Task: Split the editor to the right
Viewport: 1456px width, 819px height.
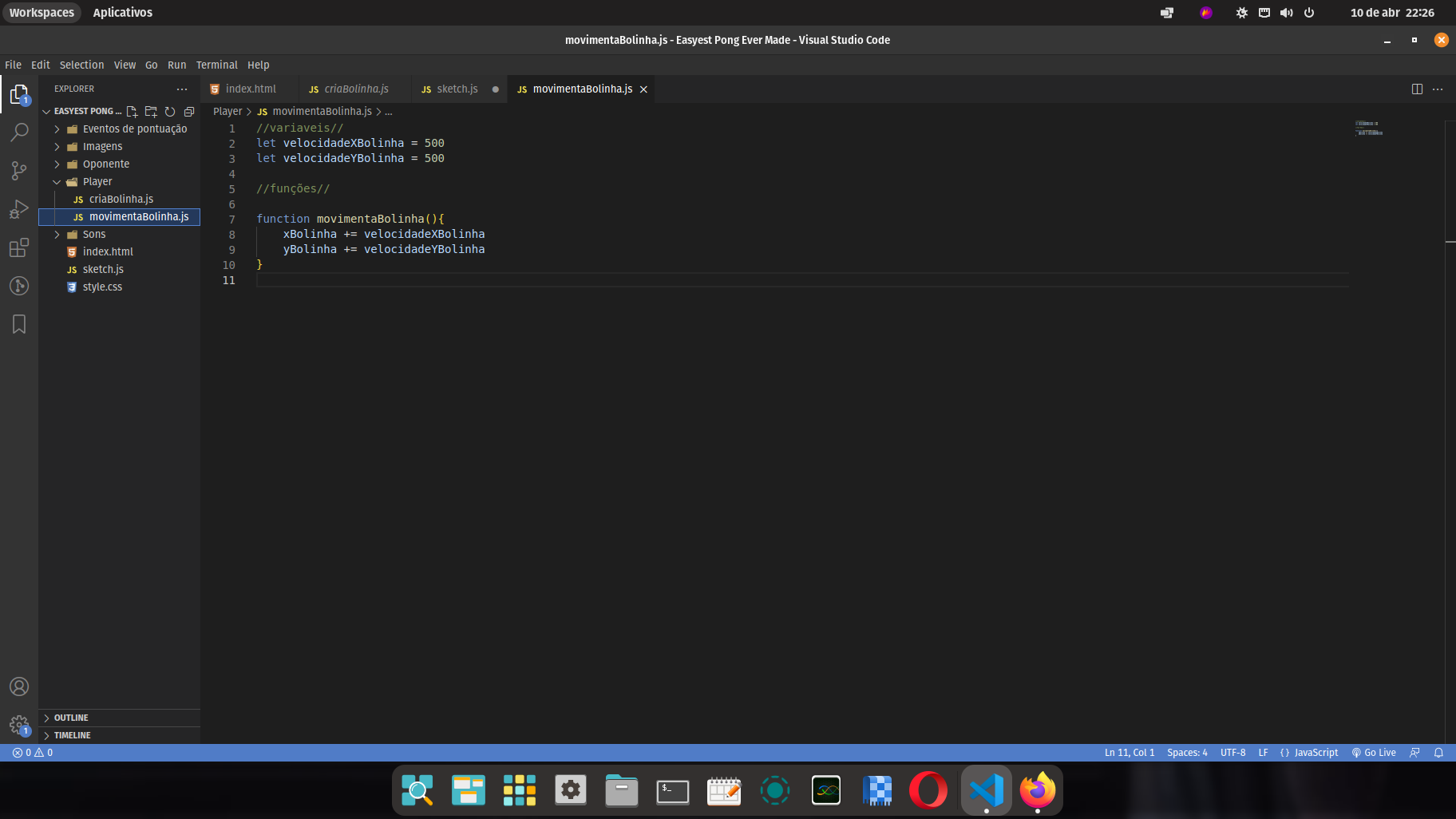Action: pos(1417,89)
